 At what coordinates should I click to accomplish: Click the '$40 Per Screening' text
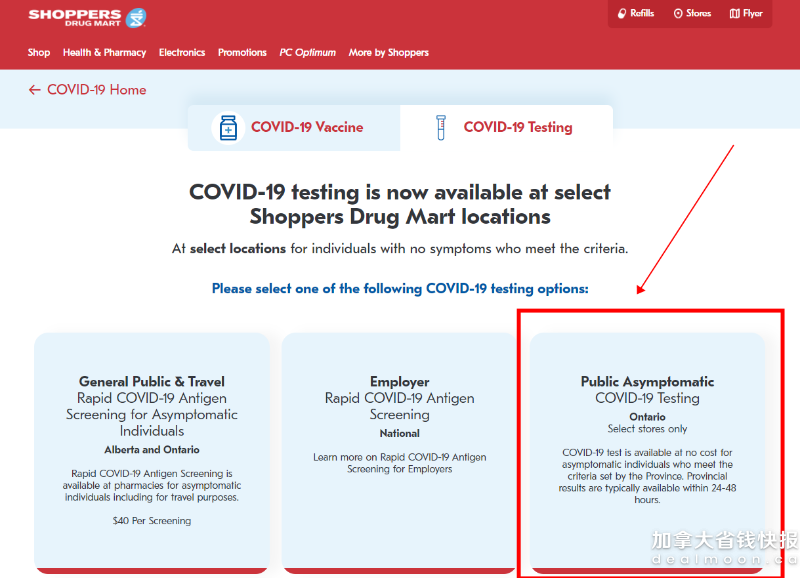(x=152, y=521)
